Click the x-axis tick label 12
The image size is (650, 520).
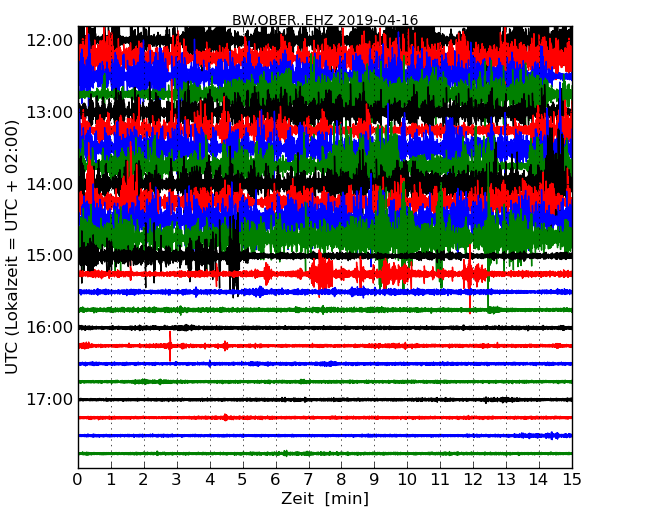tap(473, 480)
